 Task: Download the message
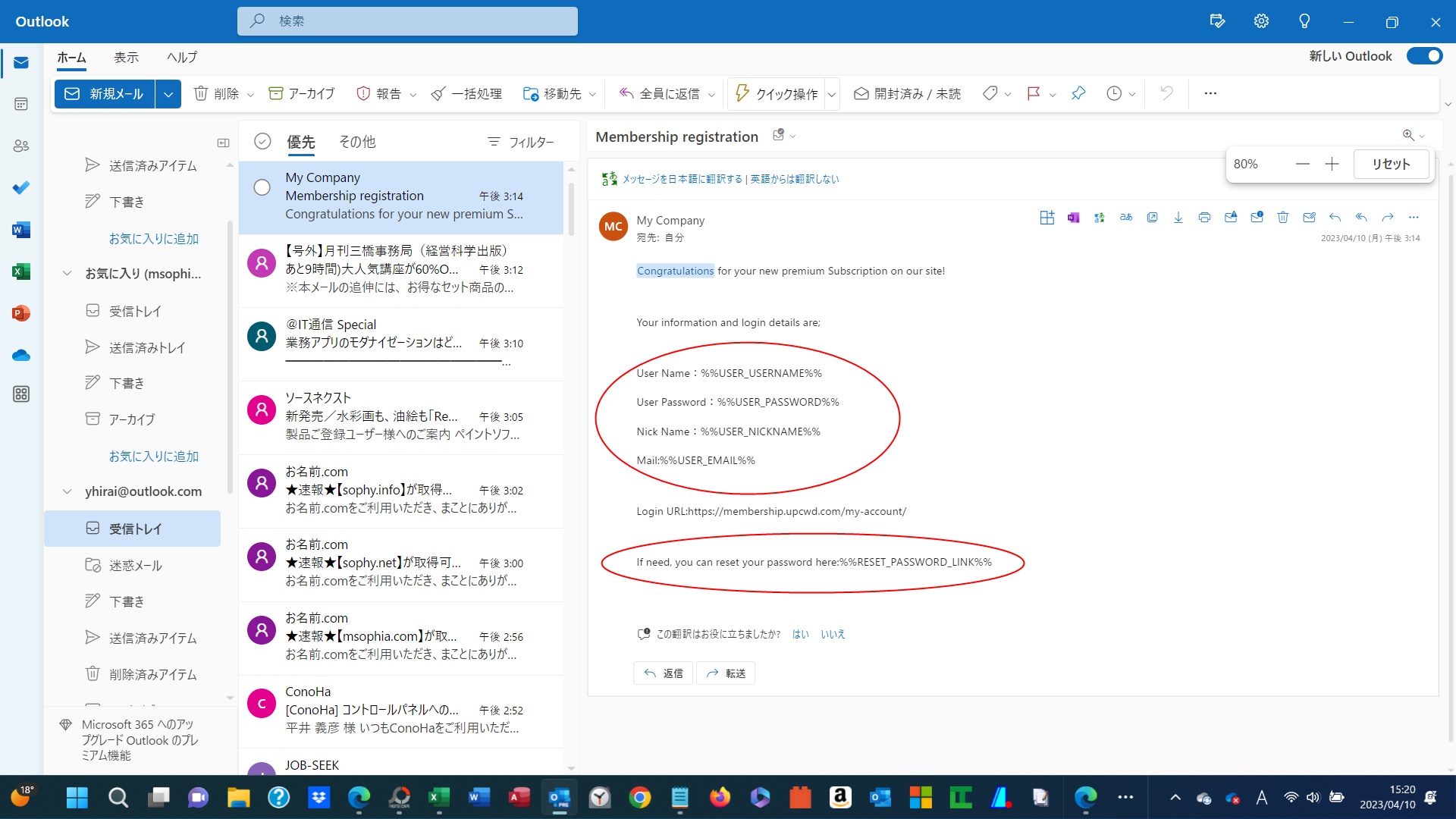1178,218
